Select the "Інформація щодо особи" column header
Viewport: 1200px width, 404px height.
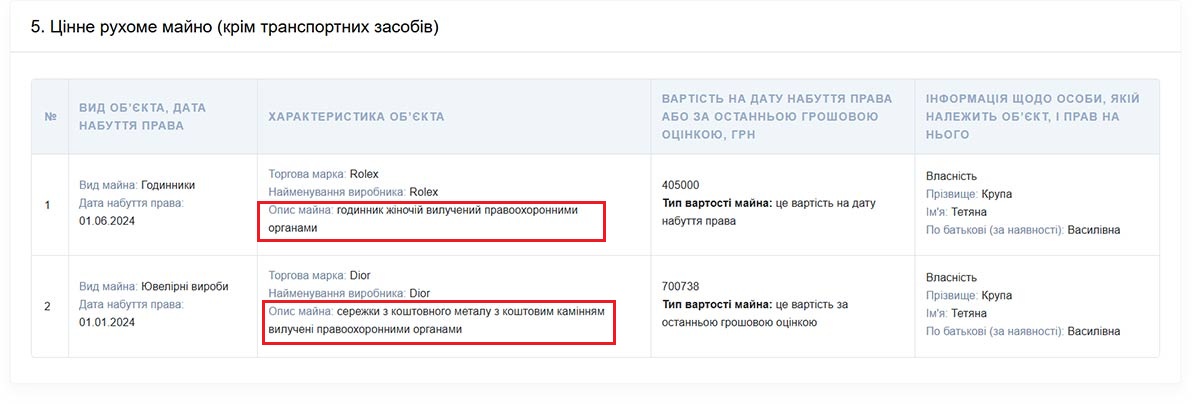tap(1033, 117)
